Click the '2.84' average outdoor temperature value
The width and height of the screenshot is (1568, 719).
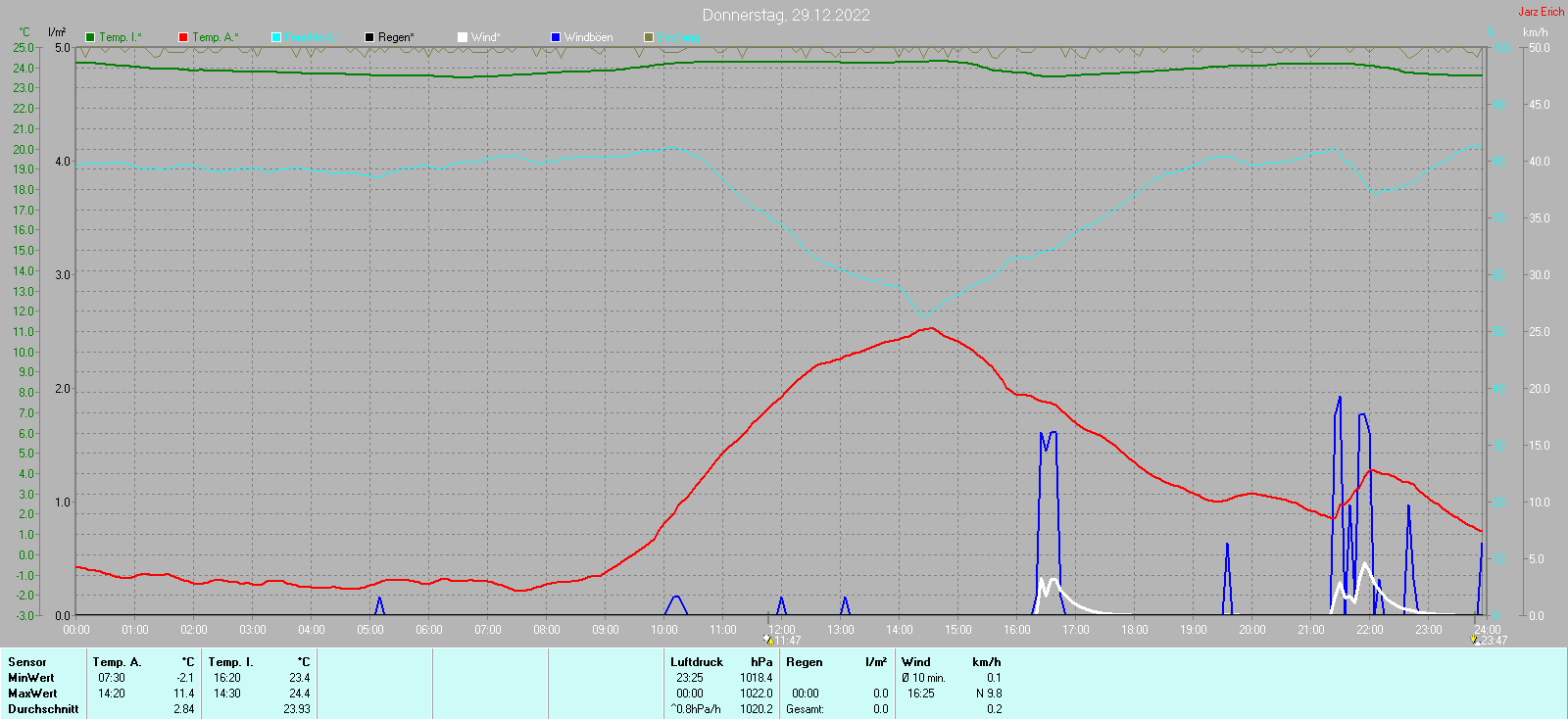[184, 709]
